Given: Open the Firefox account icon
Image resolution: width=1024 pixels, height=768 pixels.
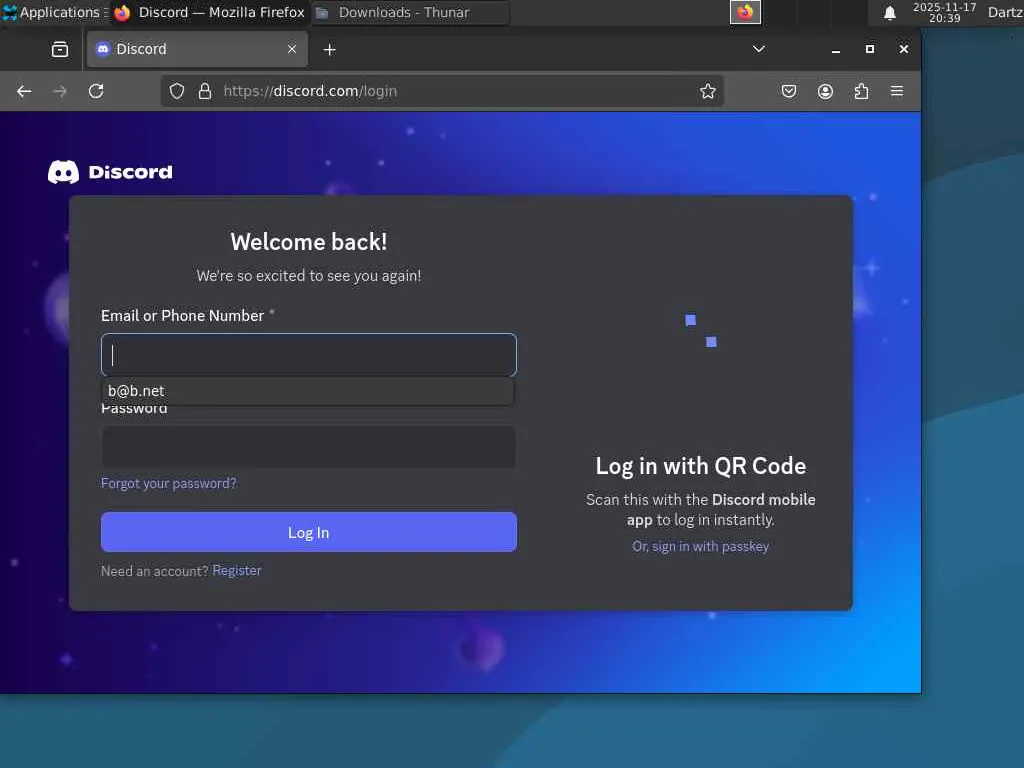Looking at the screenshot, I should pos(825,91).
